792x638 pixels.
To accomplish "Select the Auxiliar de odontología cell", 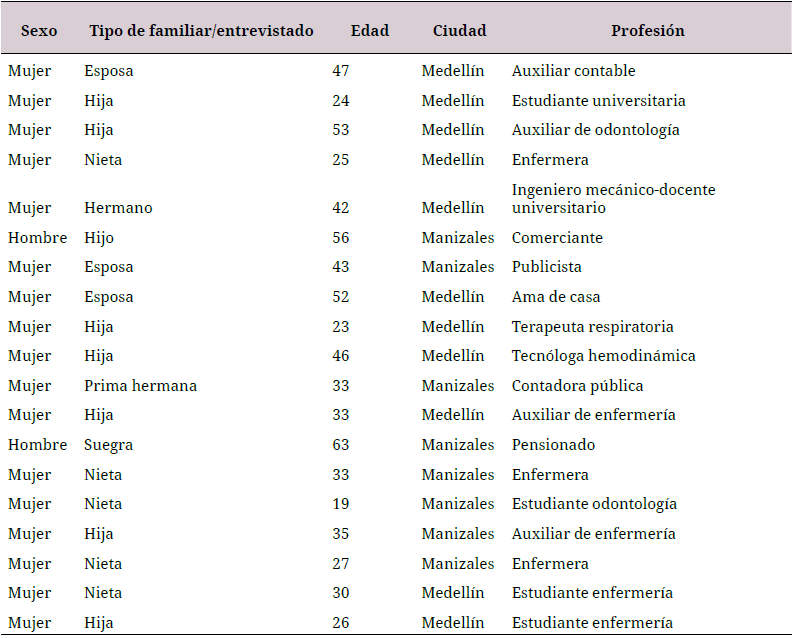I will click(x=595, y=130).
